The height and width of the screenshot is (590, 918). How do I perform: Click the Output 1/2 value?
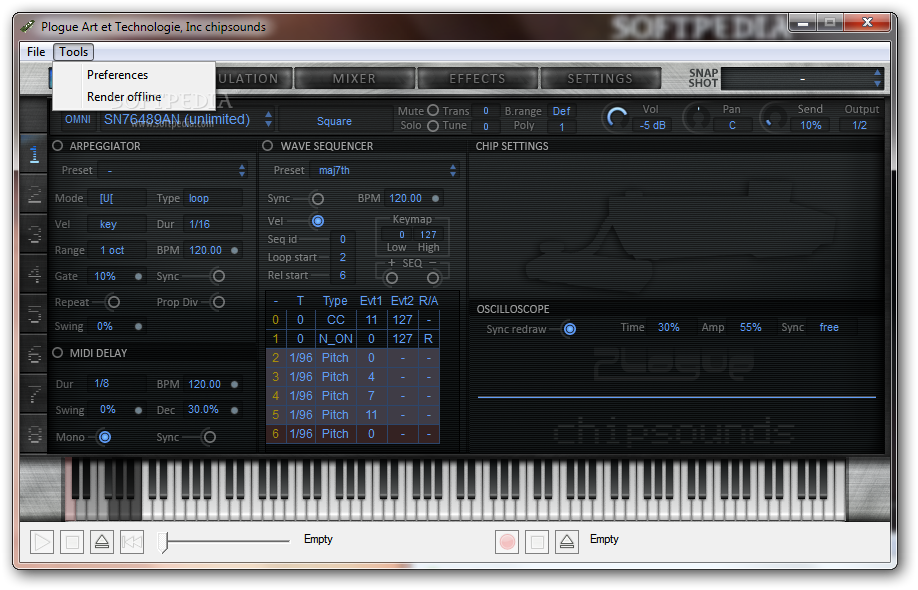tap(859, 125)
